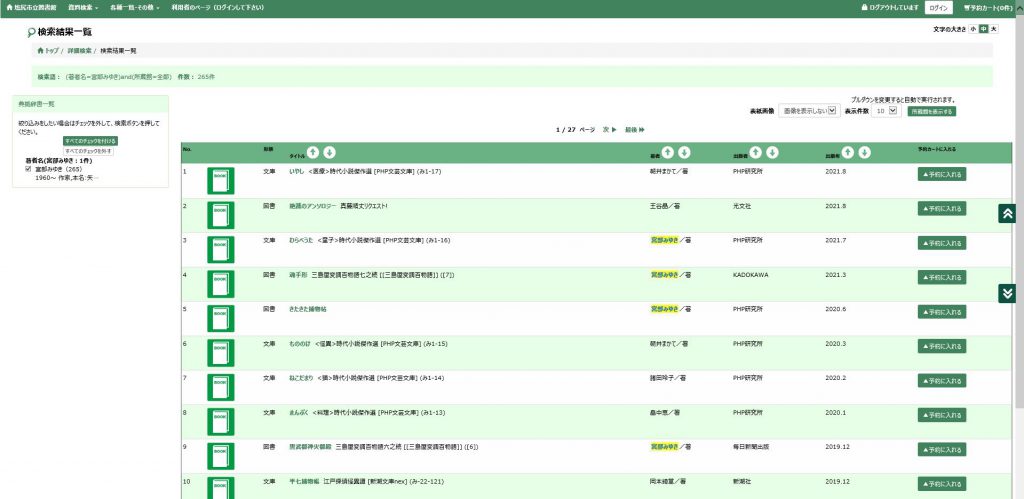Open the 表紙画像 cover image dropdown
1024x499 pixels.
tap(809, 111)
